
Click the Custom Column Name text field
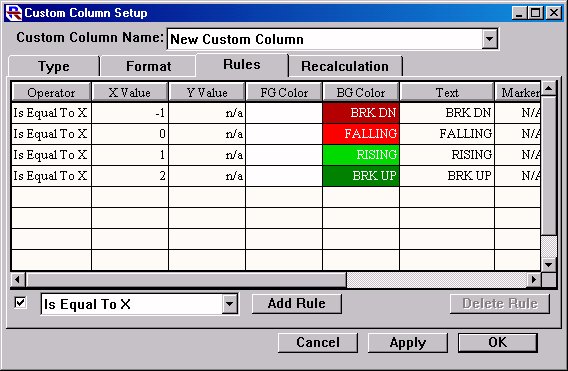click(325, 39)
